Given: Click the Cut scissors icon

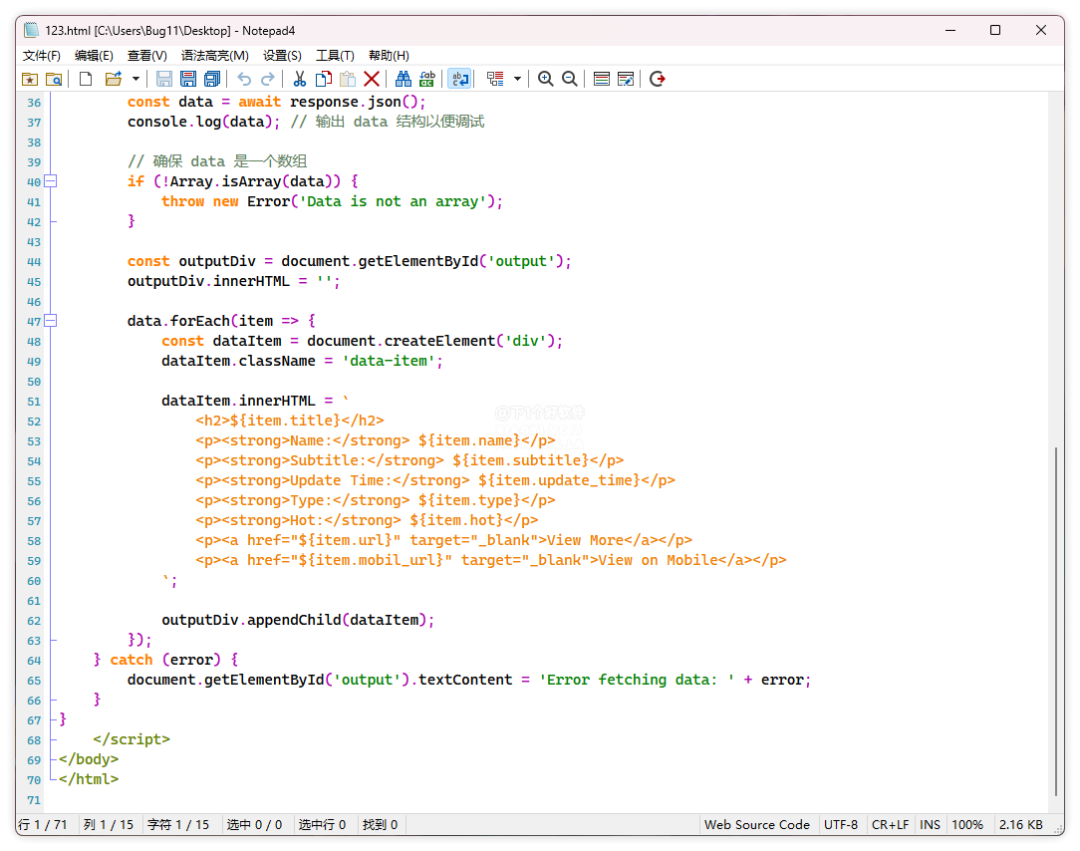Looking at the screenshot, I should (x=299, y=79).
